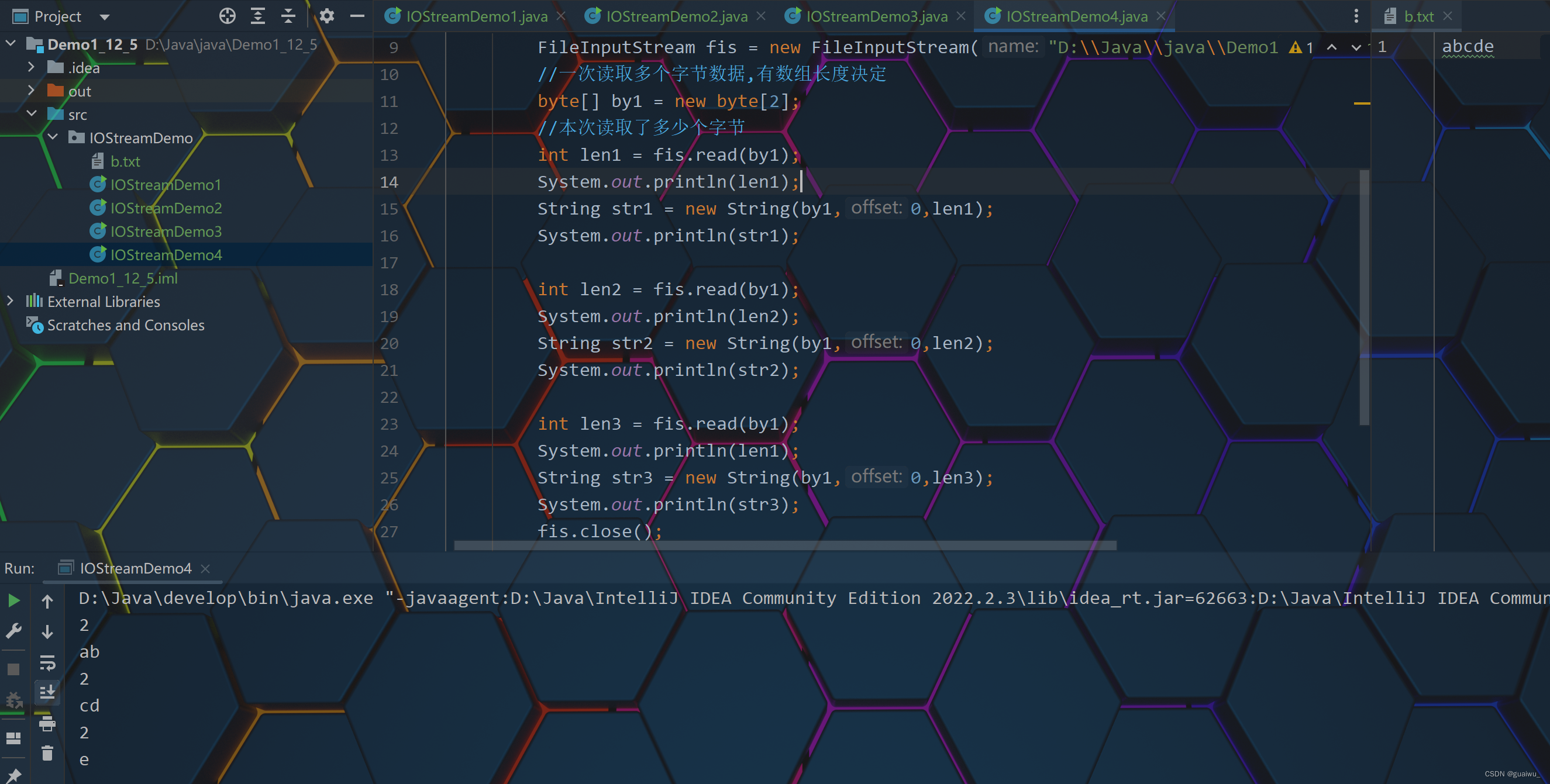Toggle scroll to end in console

[47, 692]
